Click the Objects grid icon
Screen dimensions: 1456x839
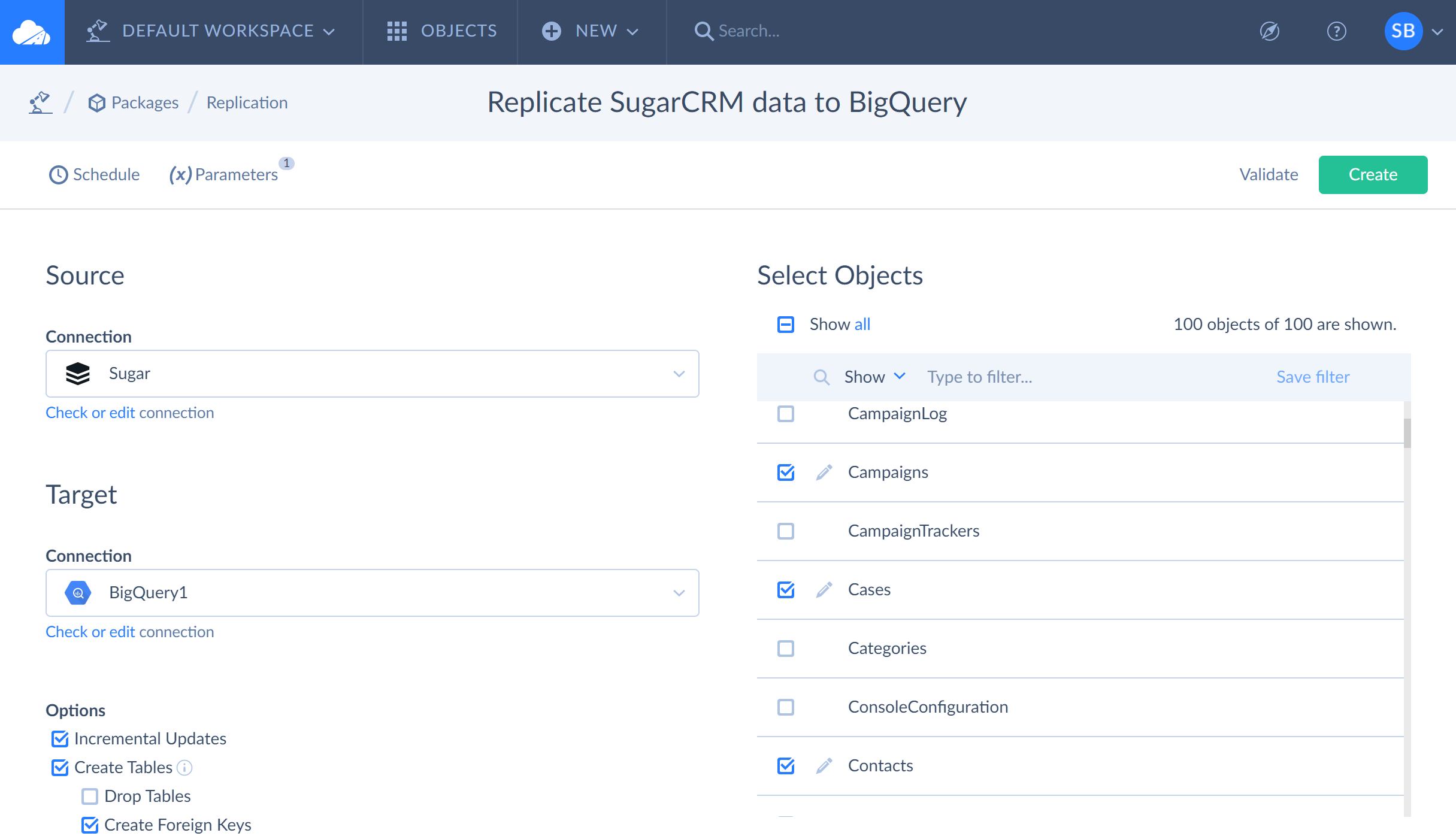click(x=396, y=31)
